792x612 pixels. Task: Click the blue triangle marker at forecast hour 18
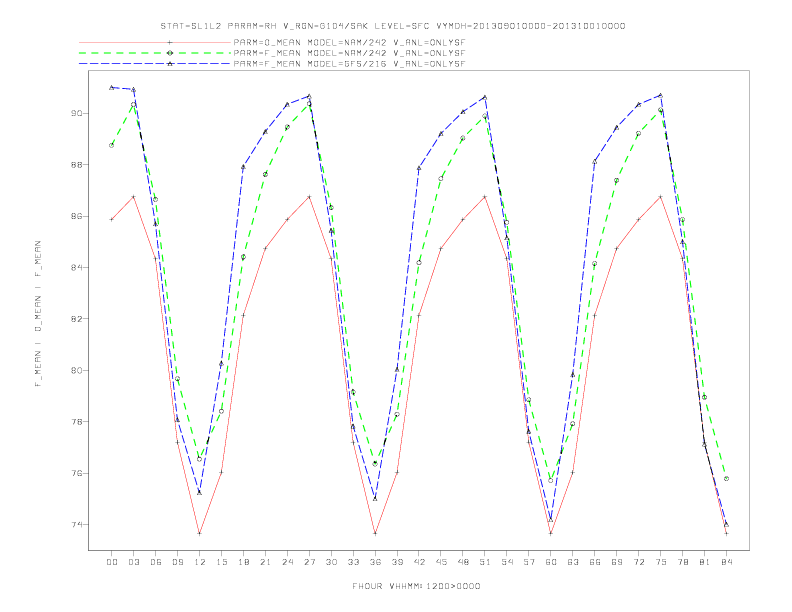point(243,167)
